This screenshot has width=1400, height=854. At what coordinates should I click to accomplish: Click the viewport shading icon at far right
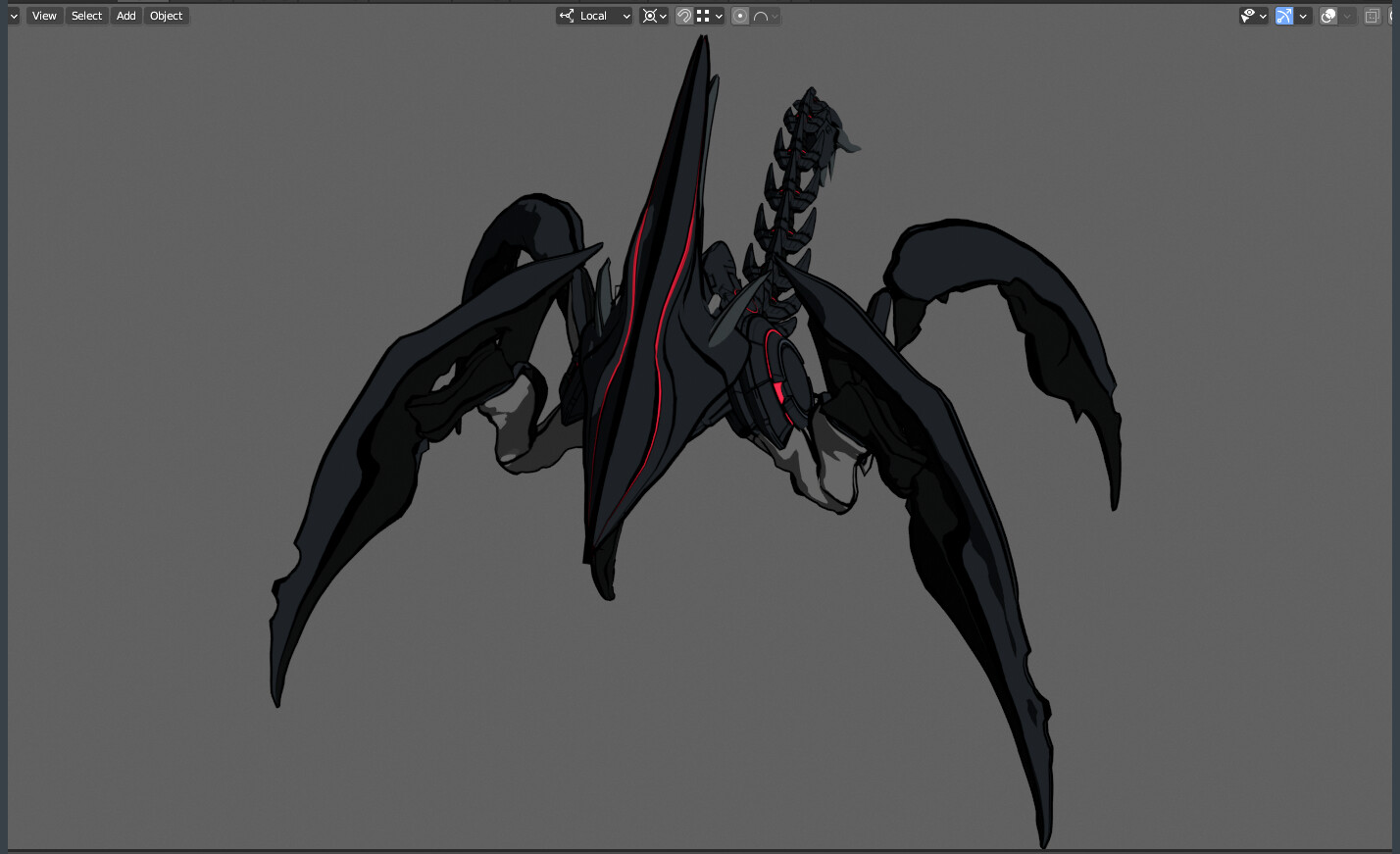(x=1393, y=16)
